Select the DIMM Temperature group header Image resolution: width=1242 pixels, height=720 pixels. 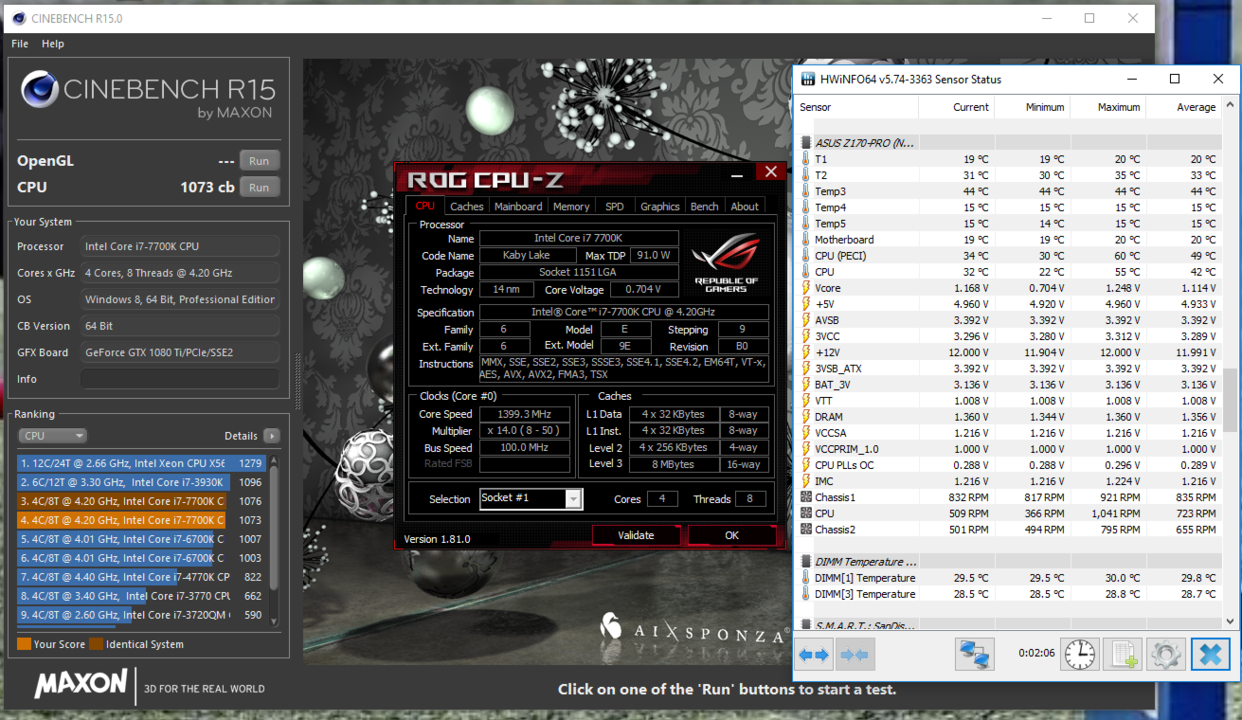pyautogui.click(x=1009, y=562)
